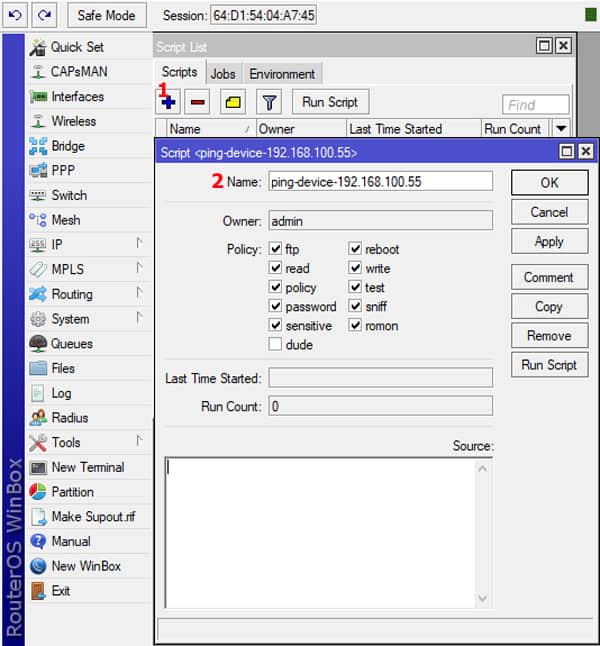Screen dimensions: 600x646
Task: Open New Terminal from sidebar
Action: click(x=87, y=467)
